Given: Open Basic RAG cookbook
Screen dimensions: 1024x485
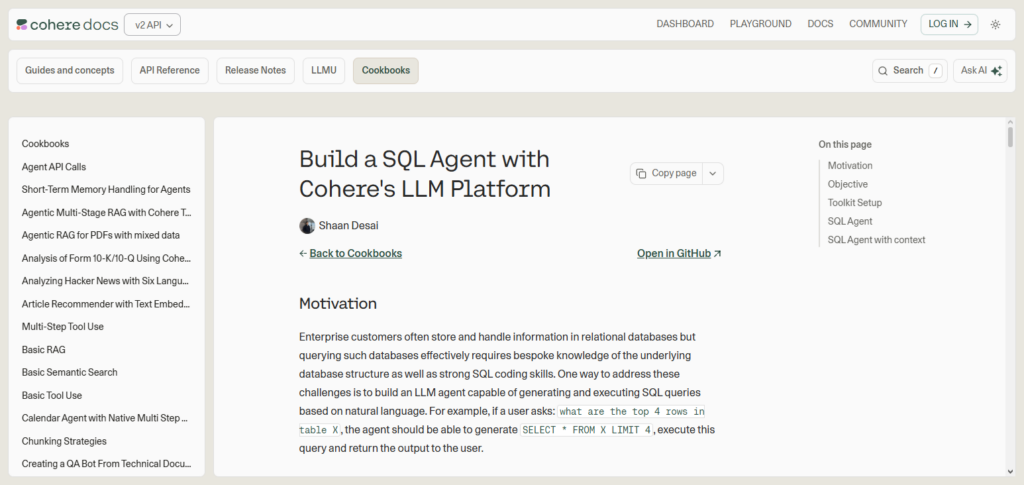Looking at the screenshot, I should tap(44, 349).
